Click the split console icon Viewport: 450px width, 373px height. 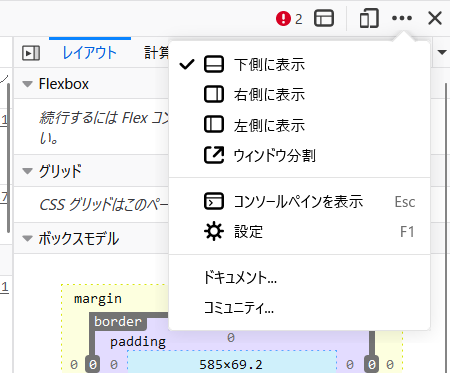pos(214,201)
